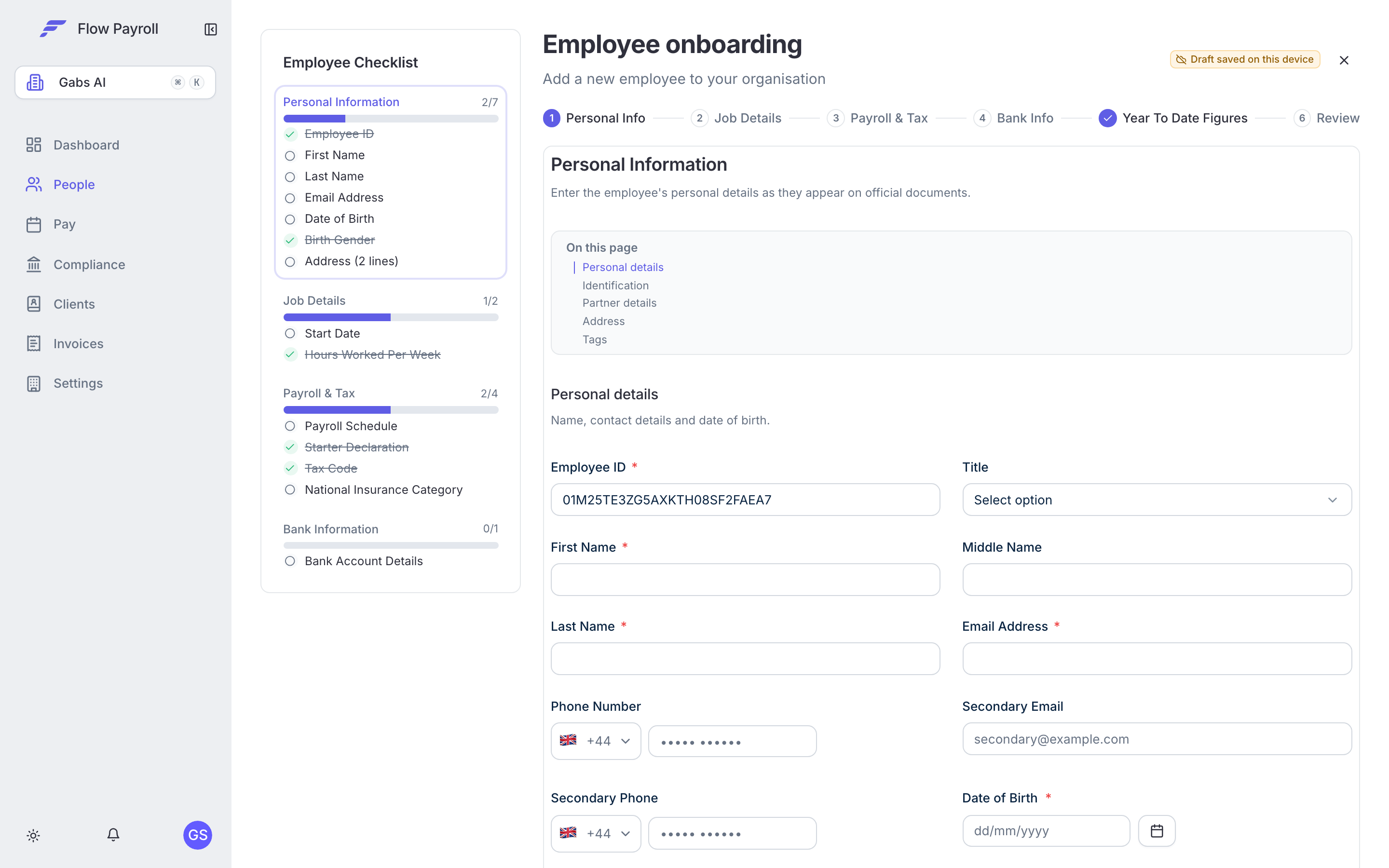Expand Job Details checklist section

coord(390,301)
